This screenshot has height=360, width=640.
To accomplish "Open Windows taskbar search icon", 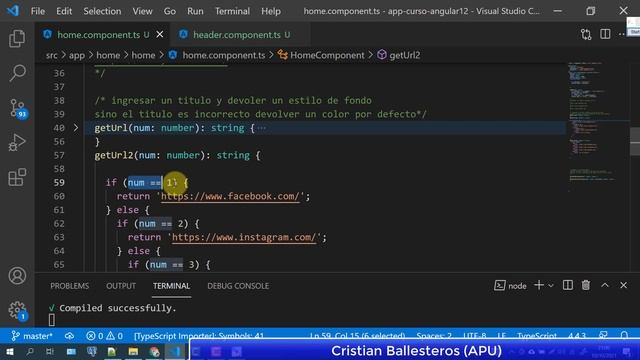I will 29,351.
